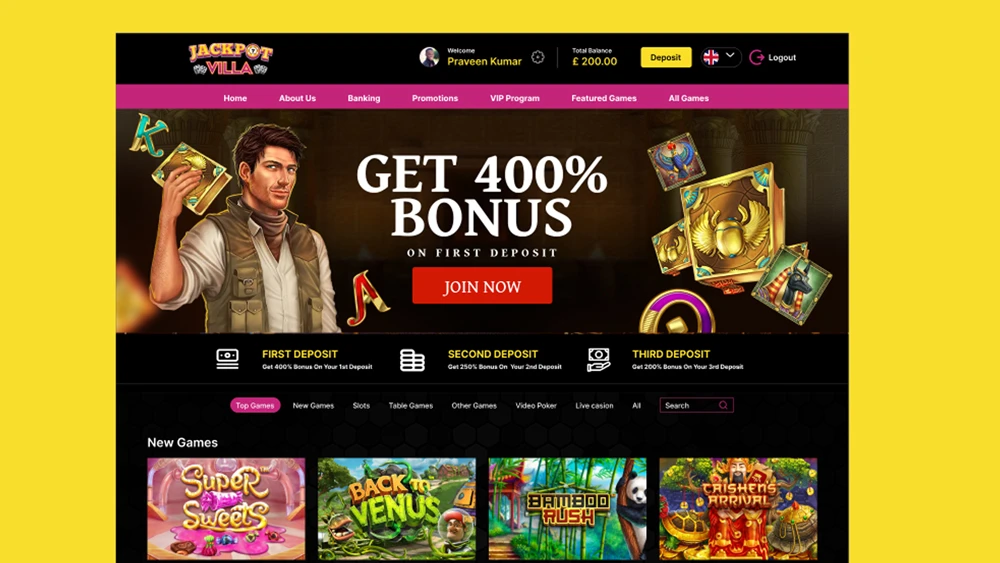Viewport: 1000px width, 563px height.
Task: Click the First Deposit cash icon
Action: (227, 359)
